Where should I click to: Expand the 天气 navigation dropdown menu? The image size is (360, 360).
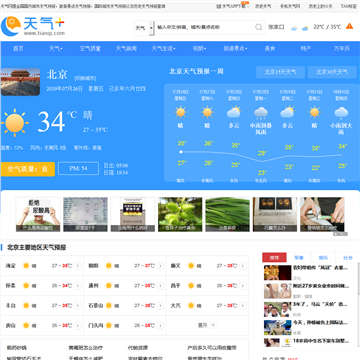pyautogui.click(x=56, y=49)
